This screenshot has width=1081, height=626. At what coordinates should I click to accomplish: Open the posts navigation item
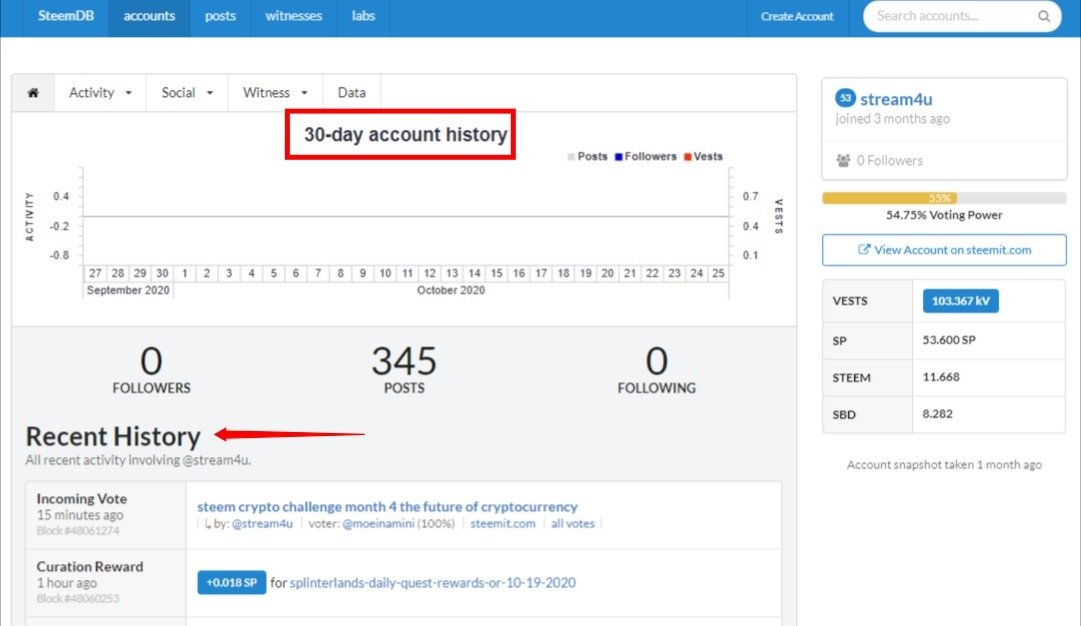(x=220, y=16)
